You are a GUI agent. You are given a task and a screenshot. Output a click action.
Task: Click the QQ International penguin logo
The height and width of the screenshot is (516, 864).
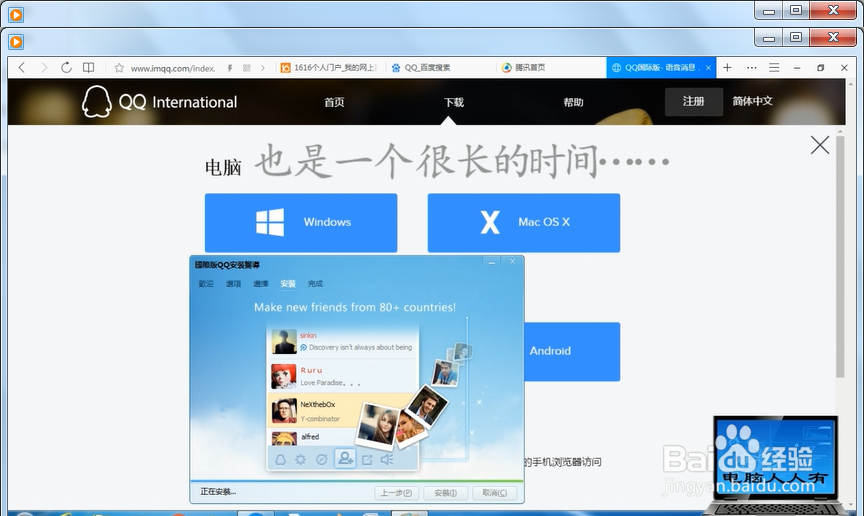pyautogui.click(x=97, y=101)
